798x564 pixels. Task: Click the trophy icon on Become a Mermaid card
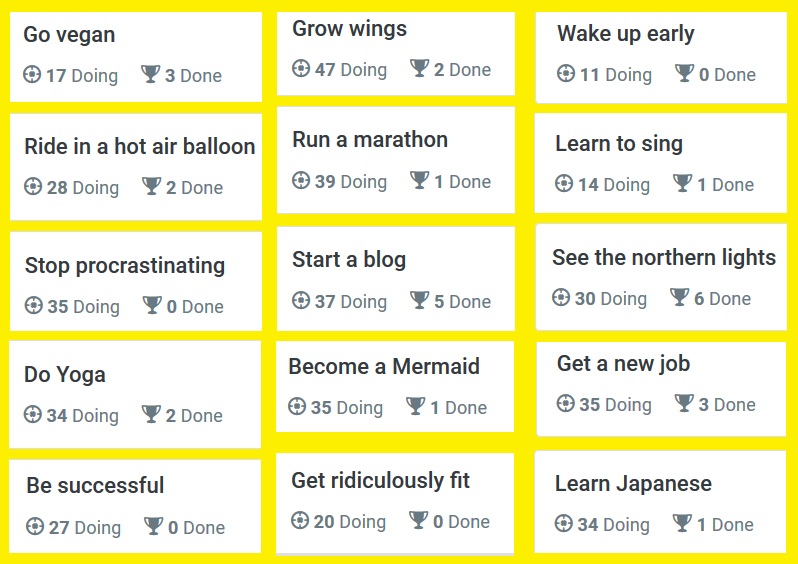(415, 406)
